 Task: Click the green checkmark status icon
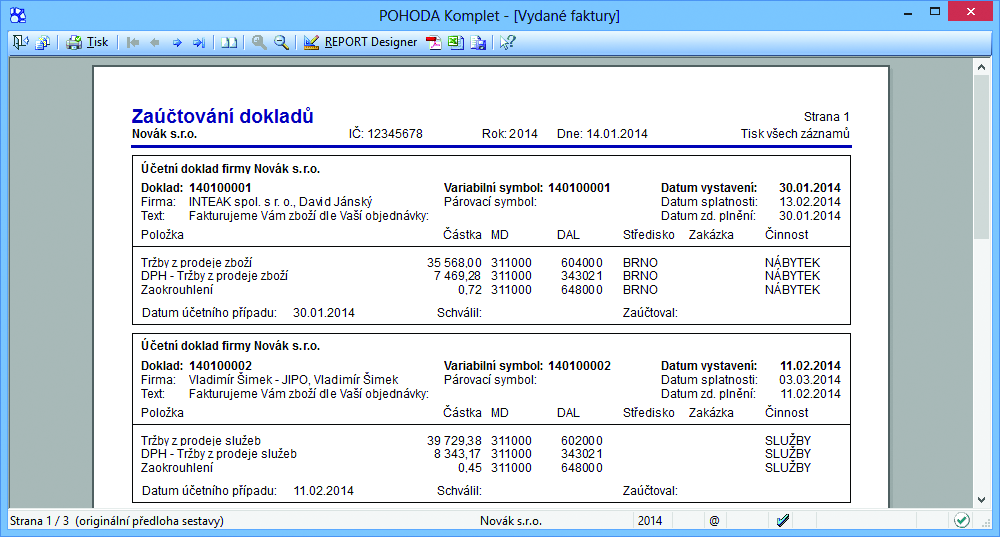tap(962, 520)
